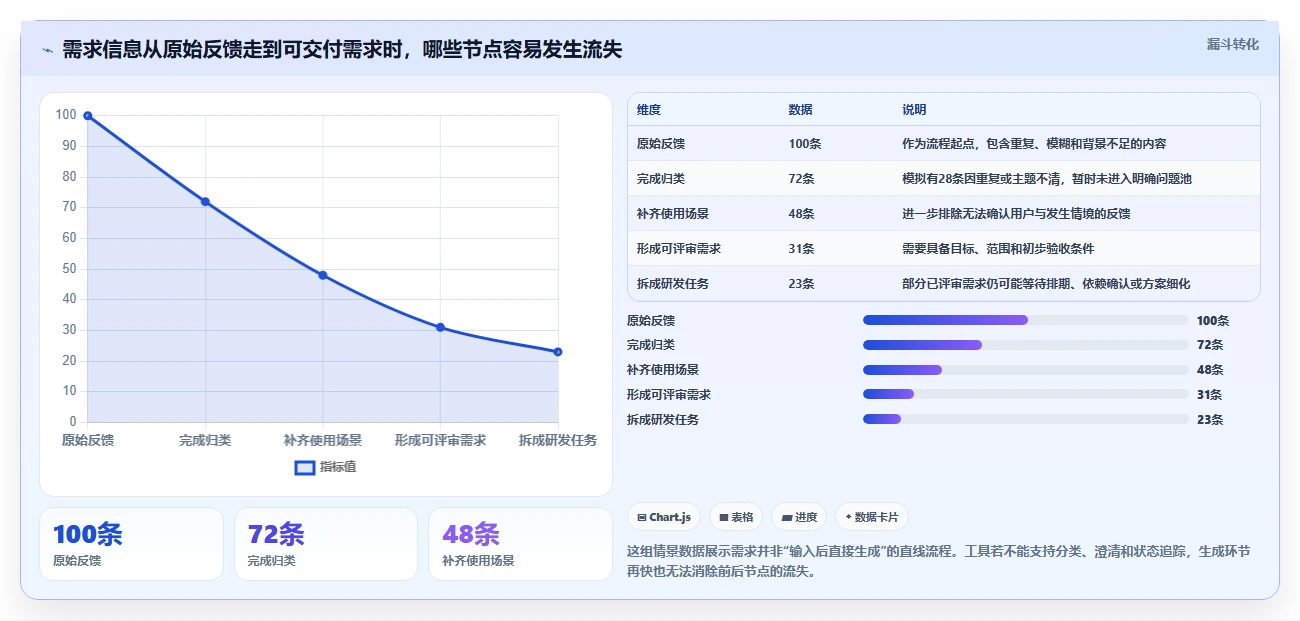The width and height of the screenshot is (1300, 621).
Task: Click the 拆成研发任务 x-axis label
Action: click(x=558, y=440)
